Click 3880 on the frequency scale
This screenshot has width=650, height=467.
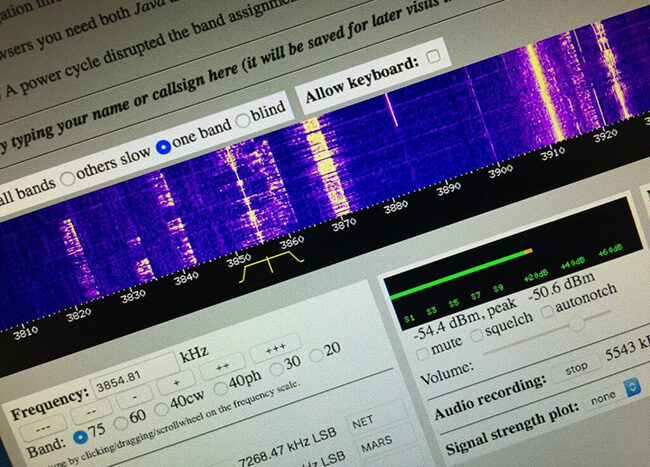click(x=395, y=206)
